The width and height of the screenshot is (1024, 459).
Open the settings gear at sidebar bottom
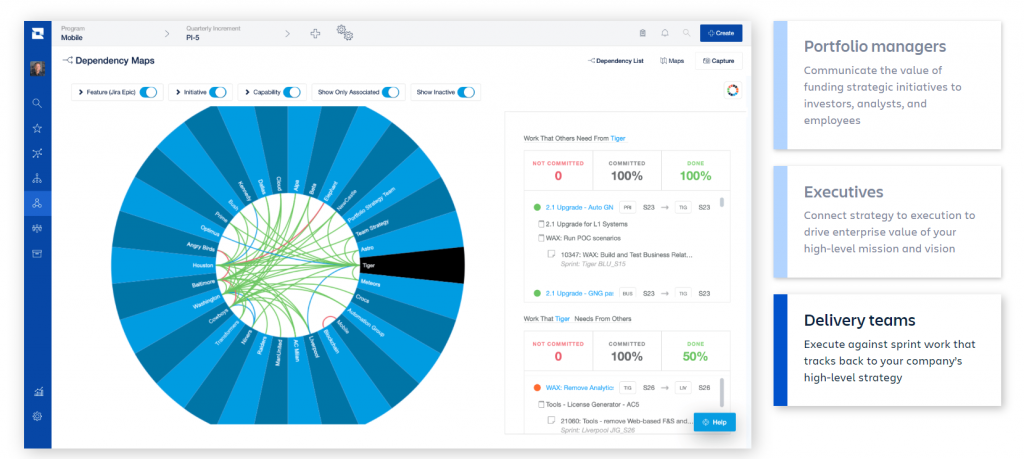[x=37, y=415]
